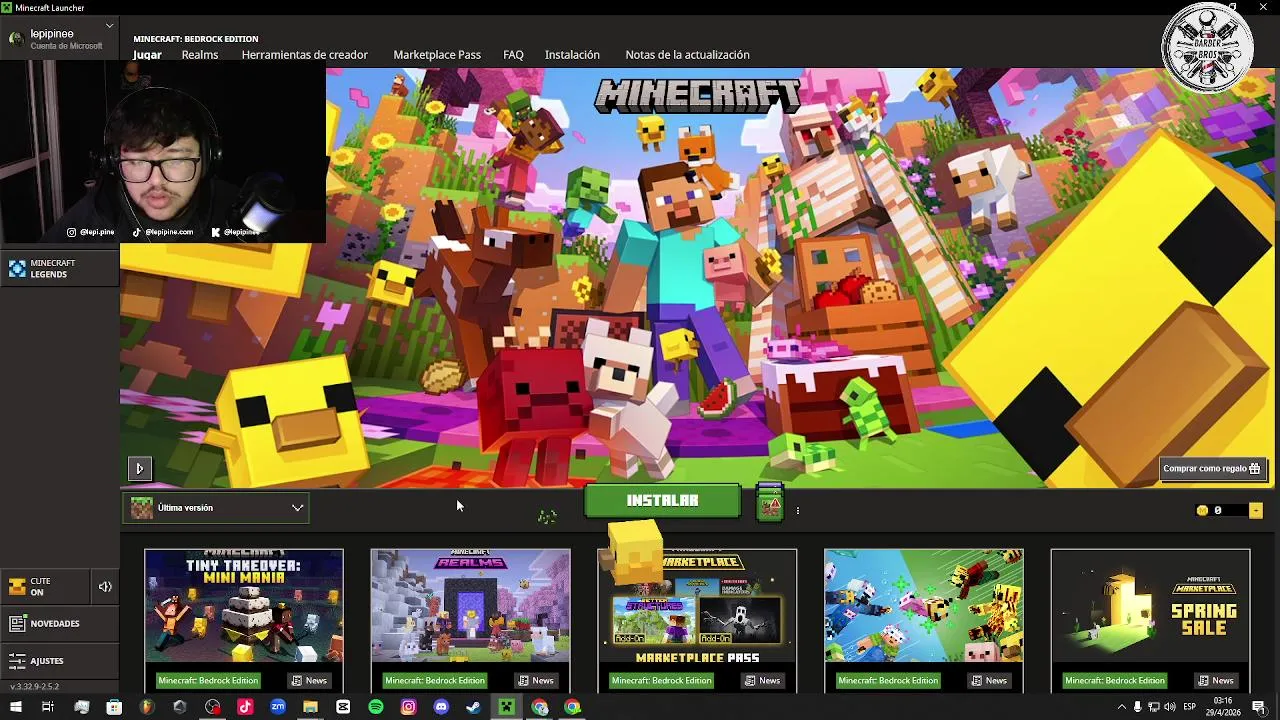Click News tag on Realms card
The image size is (1280, 720).
click(x=536, y=681)
